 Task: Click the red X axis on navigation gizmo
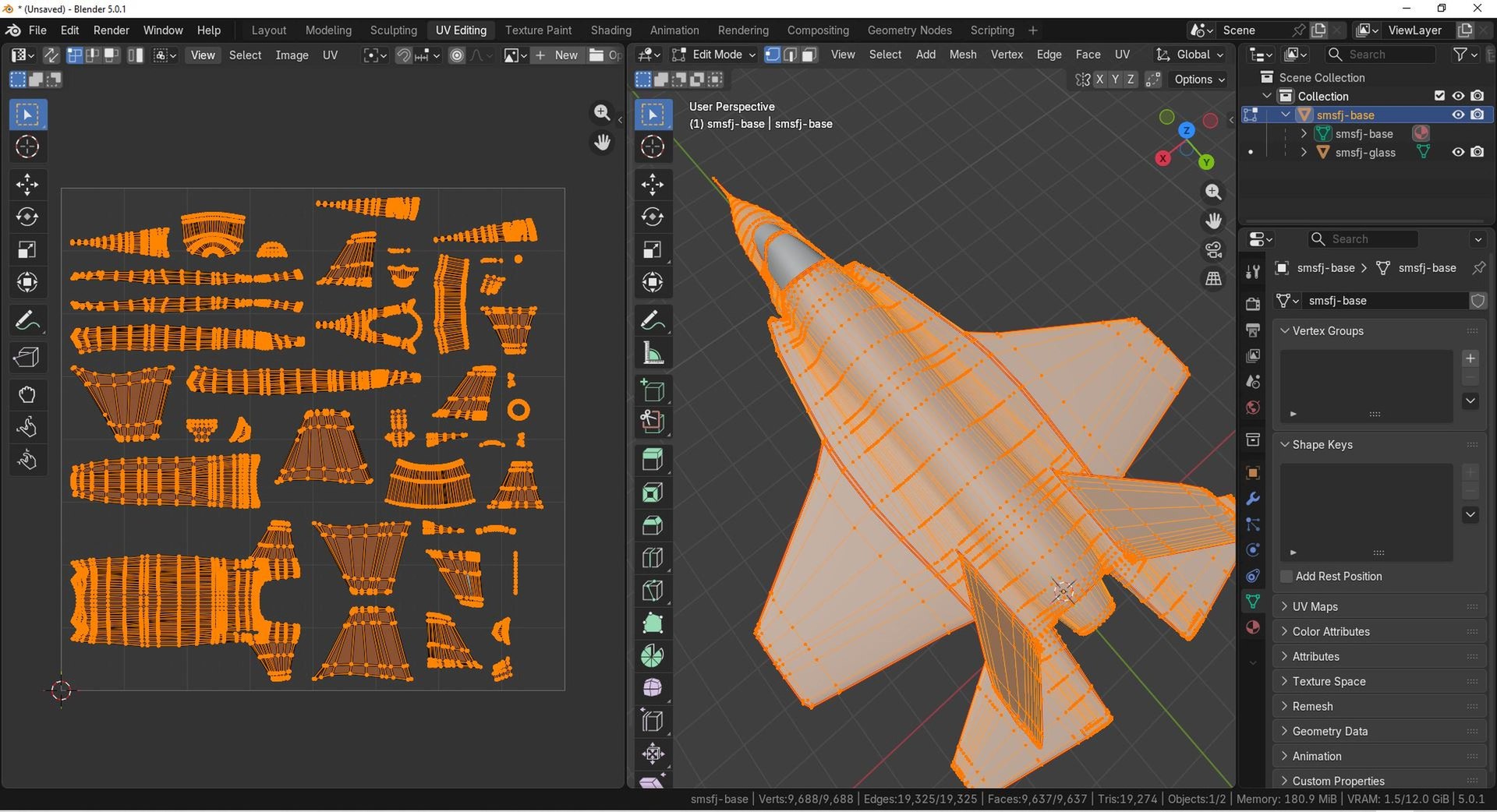[x=1163, y=158]
